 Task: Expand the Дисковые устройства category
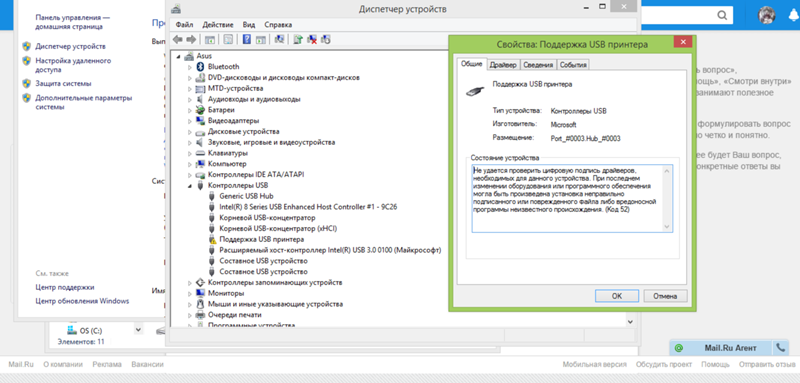pyautogui.click(x=190, y=132)
